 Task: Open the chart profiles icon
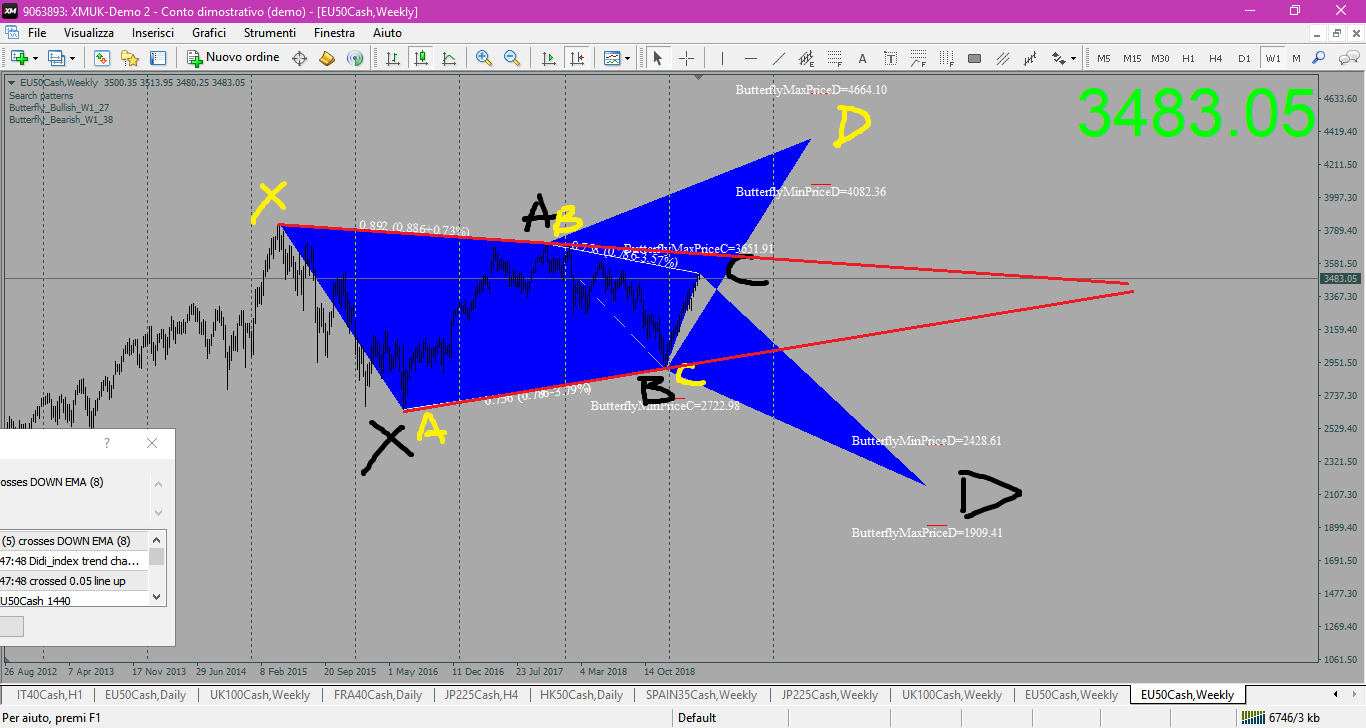[57, 58]
